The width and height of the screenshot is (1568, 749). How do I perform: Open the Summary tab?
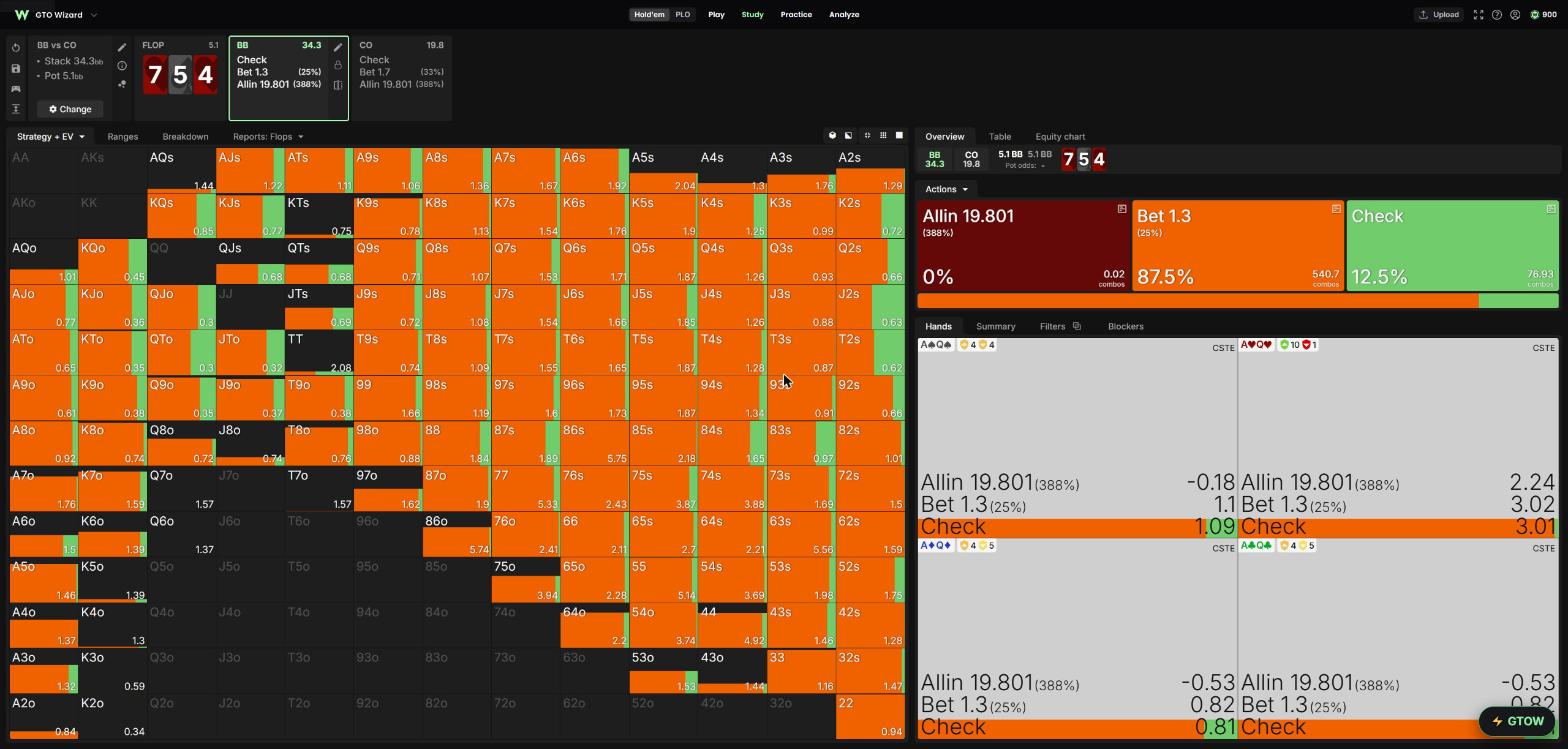(x=995, y=327)
